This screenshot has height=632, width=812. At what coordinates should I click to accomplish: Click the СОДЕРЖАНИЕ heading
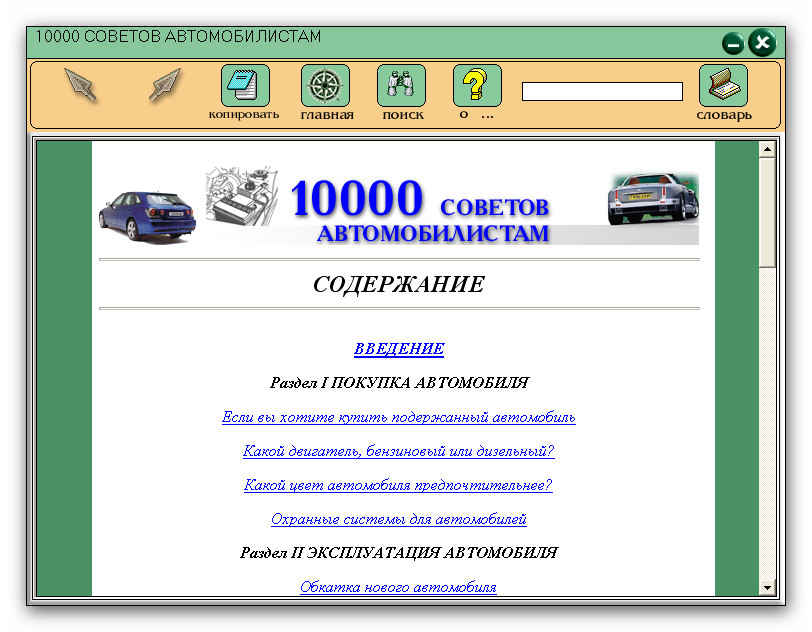click(399, 284)
